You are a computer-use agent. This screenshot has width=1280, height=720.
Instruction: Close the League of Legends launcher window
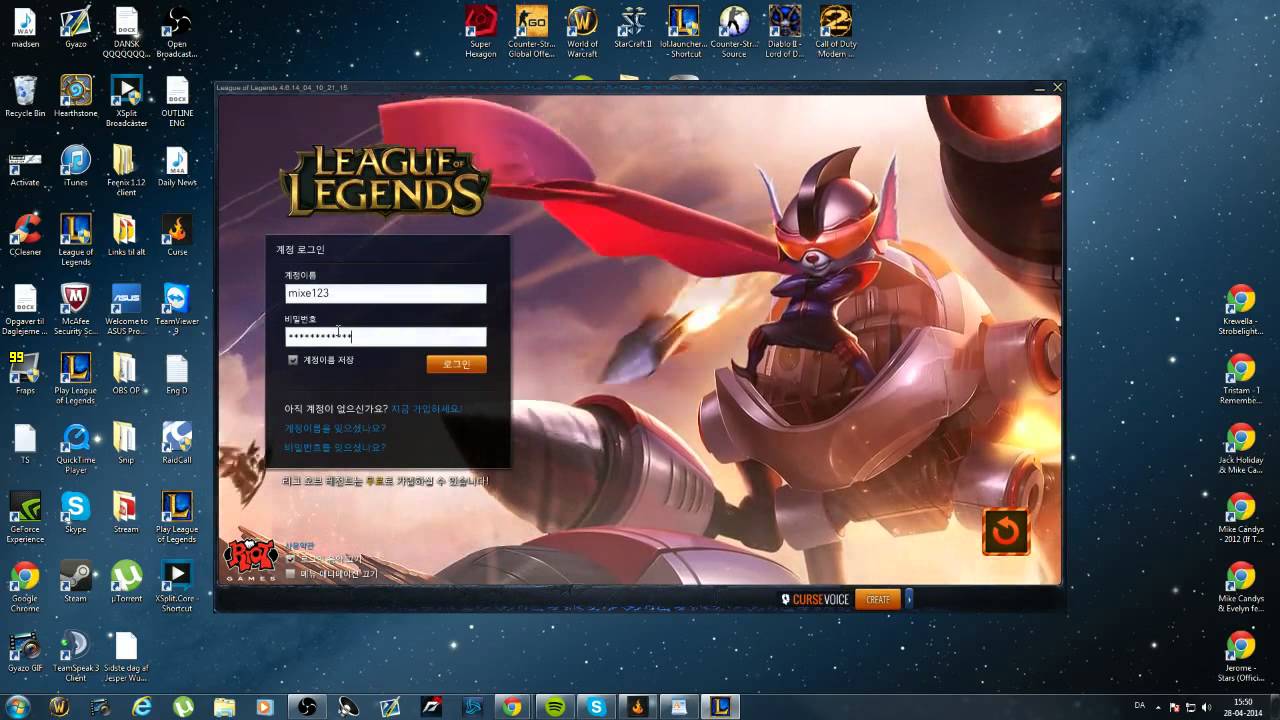click(x=1057, y=88)
